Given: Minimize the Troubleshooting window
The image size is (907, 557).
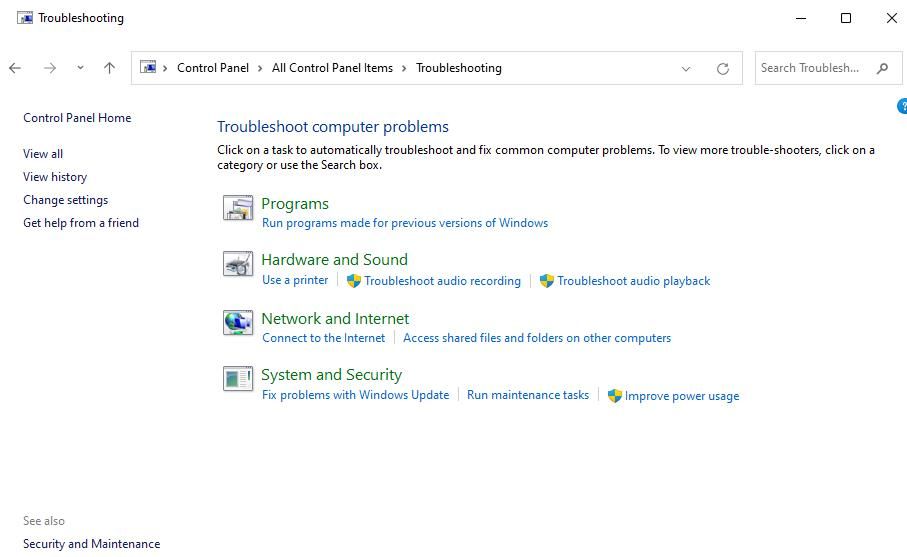Looking at the screenshot, I should (x=801, y=18).
